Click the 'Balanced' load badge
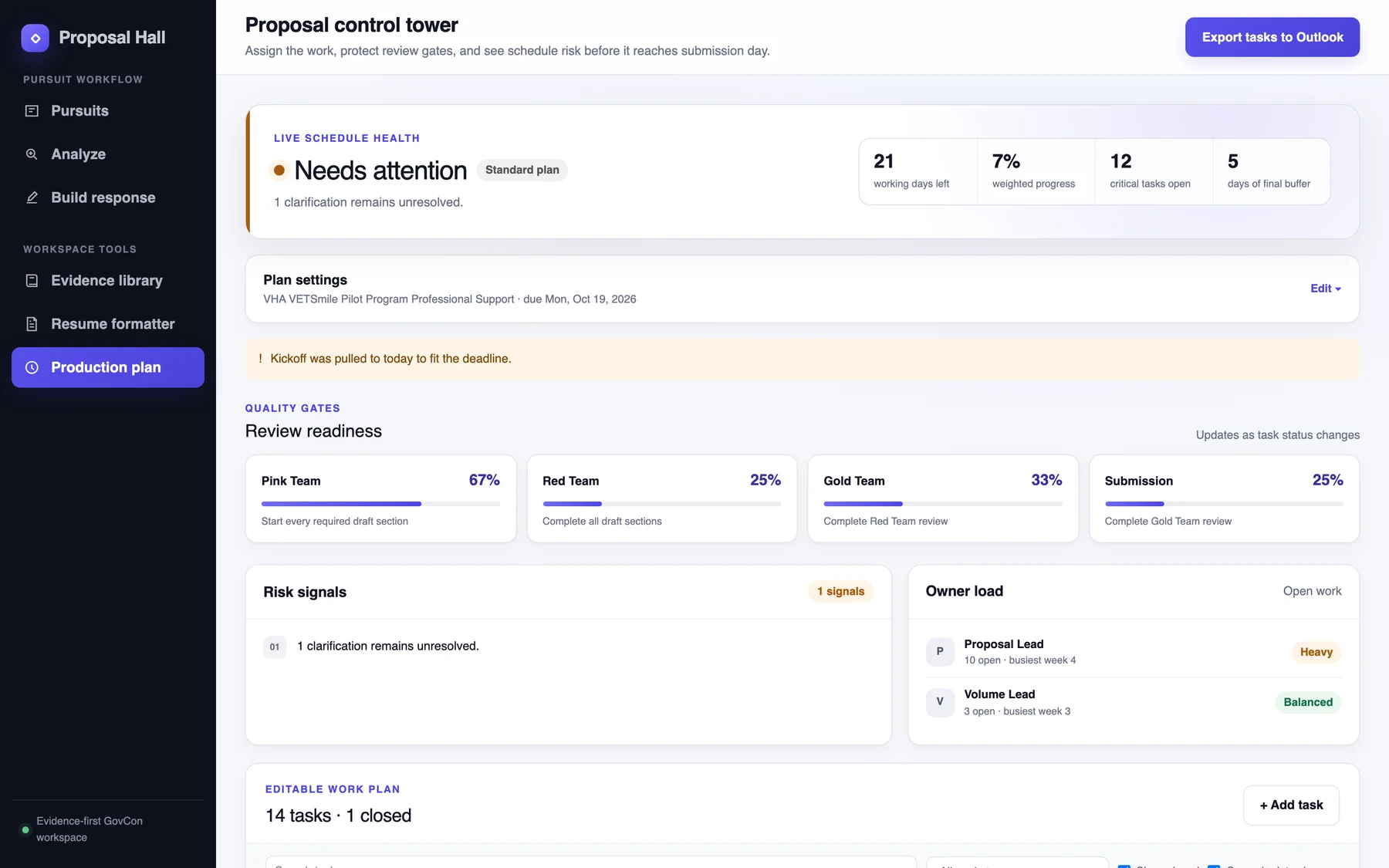Screen dimensions: 1389x868 point(1308,702)
